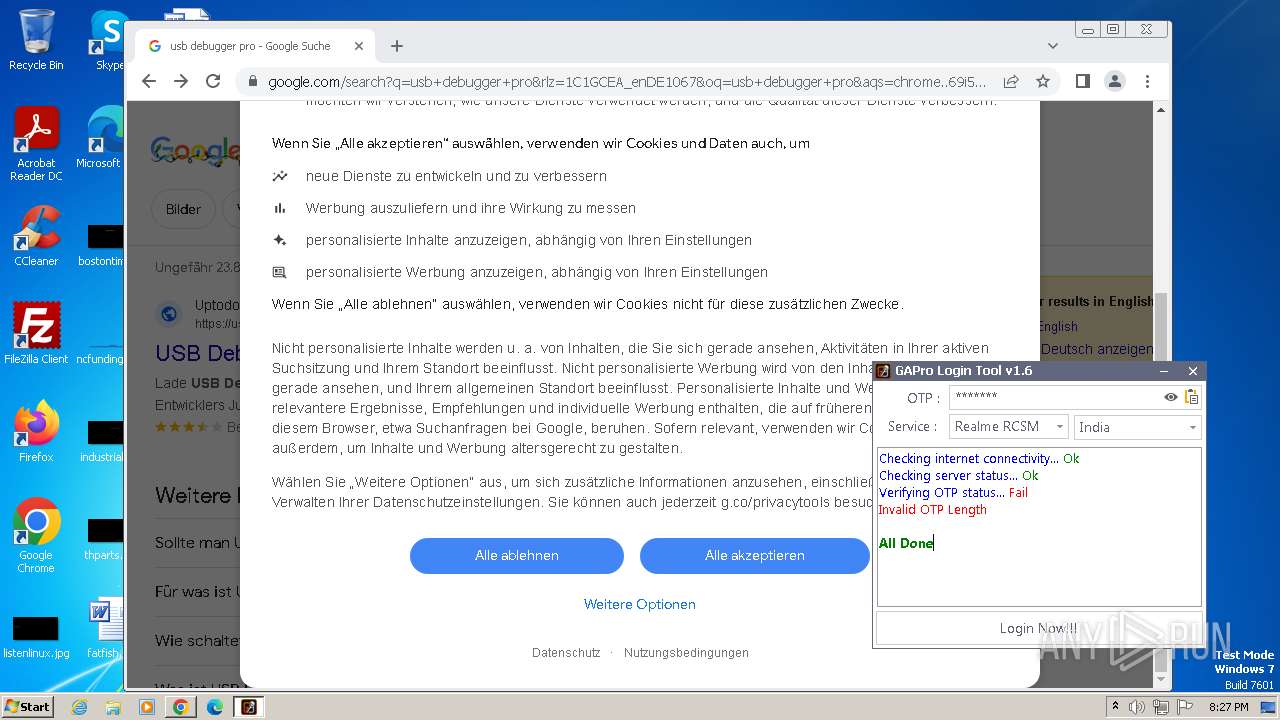Go forward in Chrome
The image size is (1280, 720).
click(x=181, y=81)
